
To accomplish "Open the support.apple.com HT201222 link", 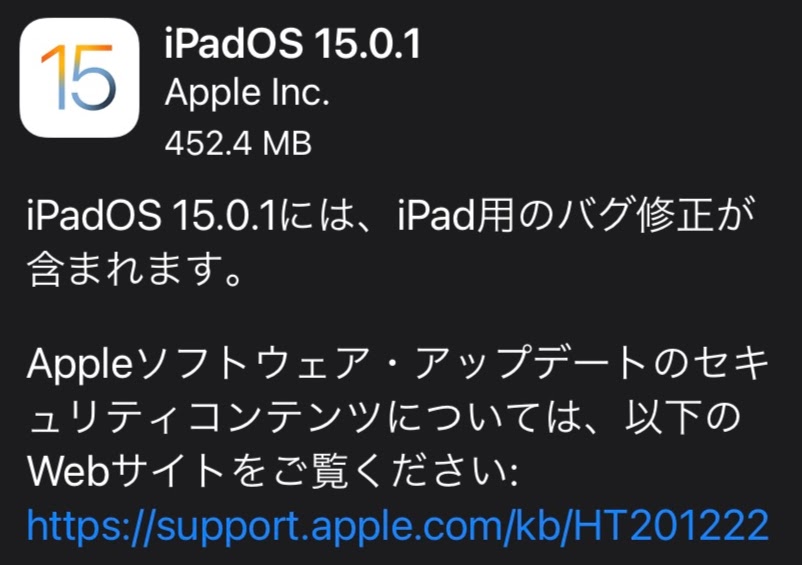I will [x=397, y=526].
